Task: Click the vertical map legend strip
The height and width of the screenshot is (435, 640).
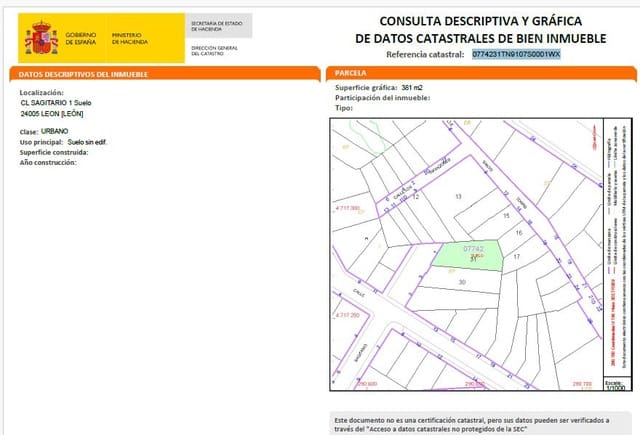Action: (617, 249)
